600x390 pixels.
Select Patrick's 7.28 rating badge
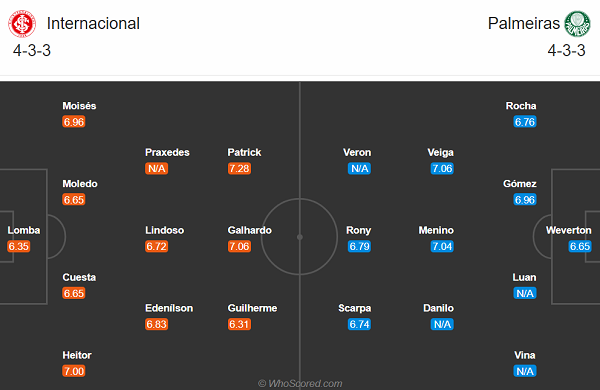pos(239,168)
